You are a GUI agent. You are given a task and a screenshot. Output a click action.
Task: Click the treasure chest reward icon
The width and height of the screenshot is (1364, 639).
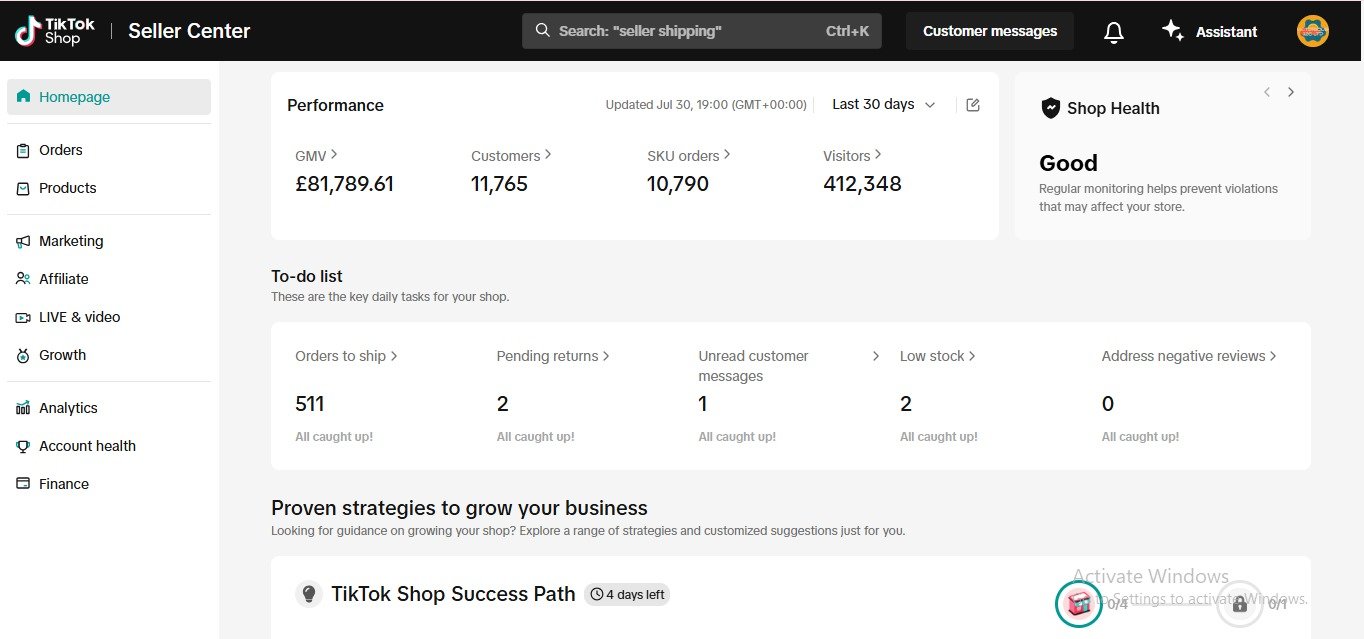coord(1078,604)
